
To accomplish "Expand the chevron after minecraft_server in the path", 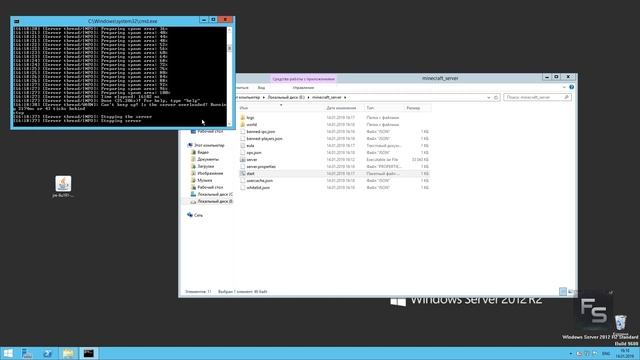I will click(345, 98).
